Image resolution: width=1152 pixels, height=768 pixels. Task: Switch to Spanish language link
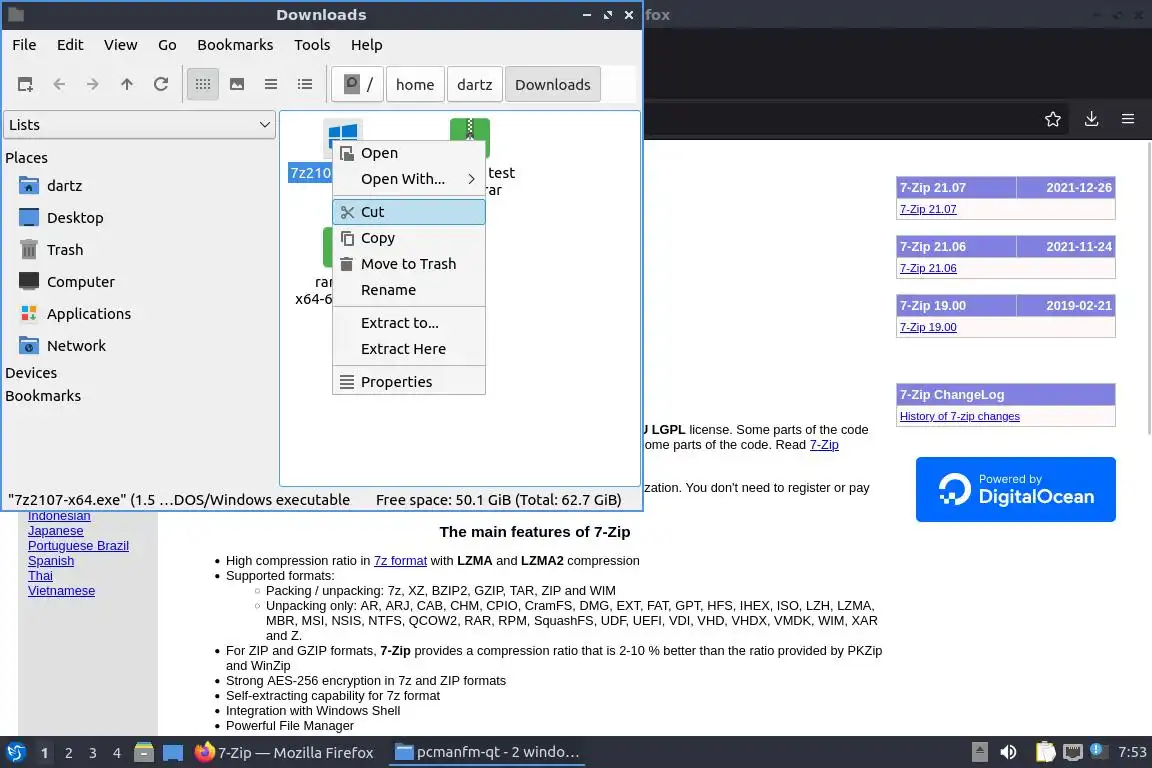[x=51, y=561]
